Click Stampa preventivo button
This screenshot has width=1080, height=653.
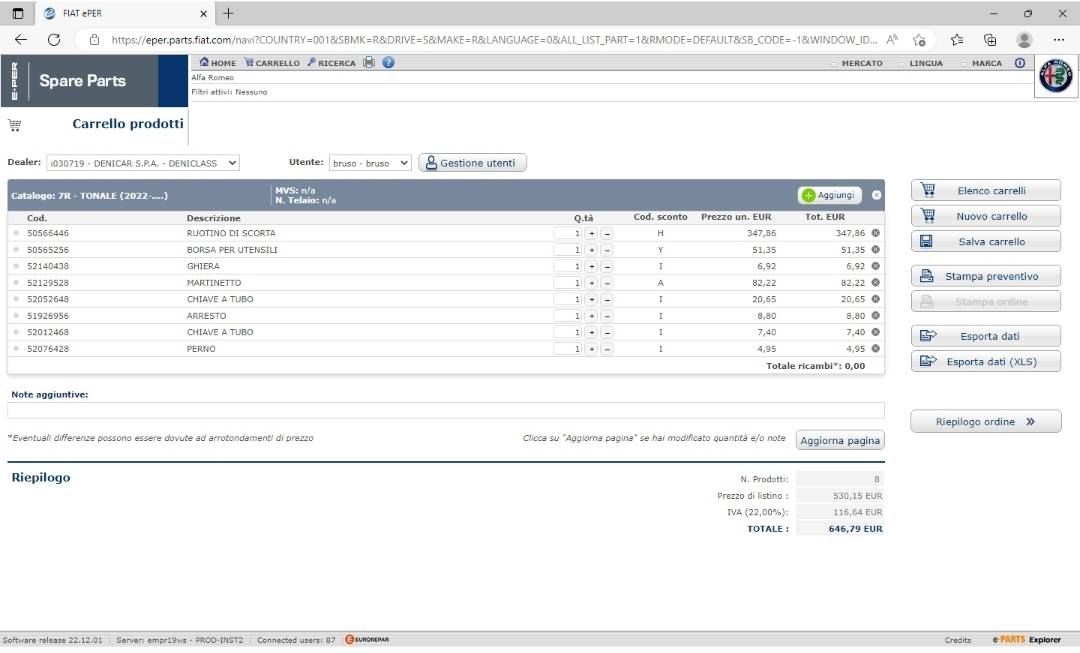point(986,276)
